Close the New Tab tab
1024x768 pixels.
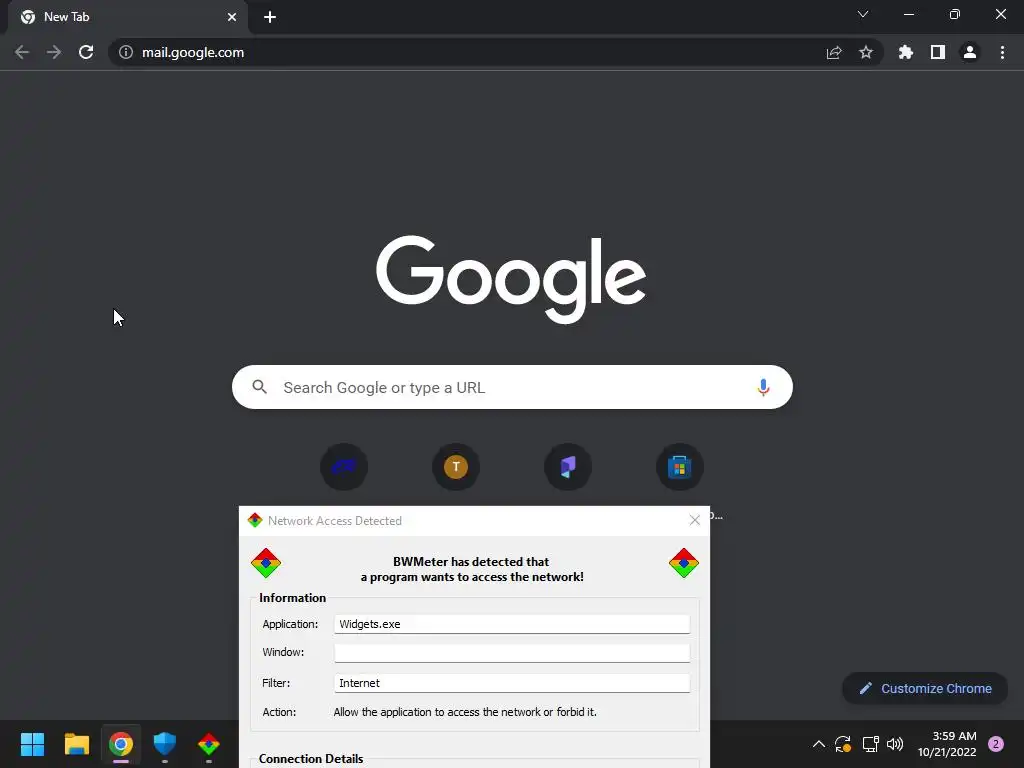tap(232, 17)
